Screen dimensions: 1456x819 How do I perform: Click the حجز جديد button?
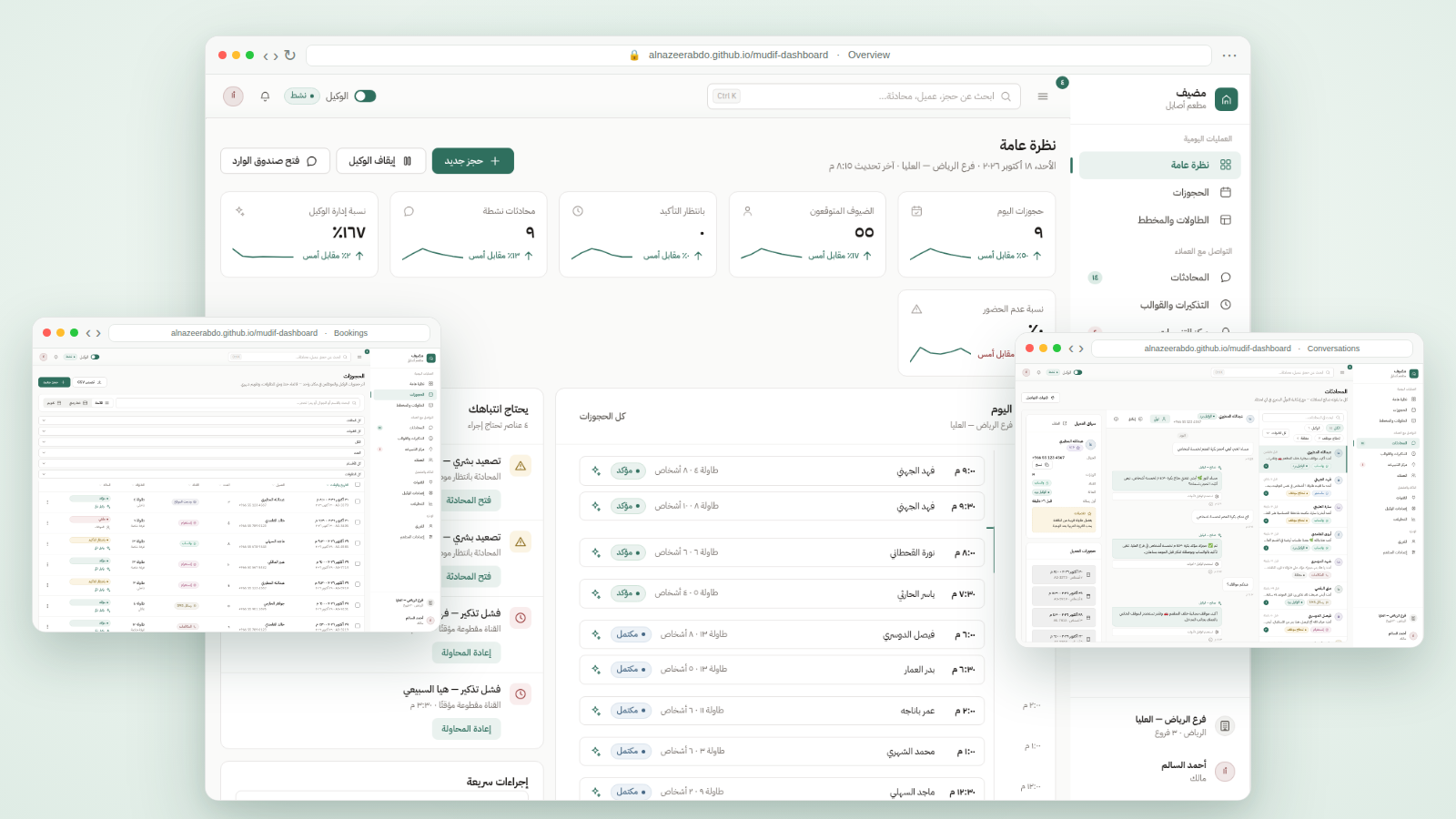(x=473, y=161)
